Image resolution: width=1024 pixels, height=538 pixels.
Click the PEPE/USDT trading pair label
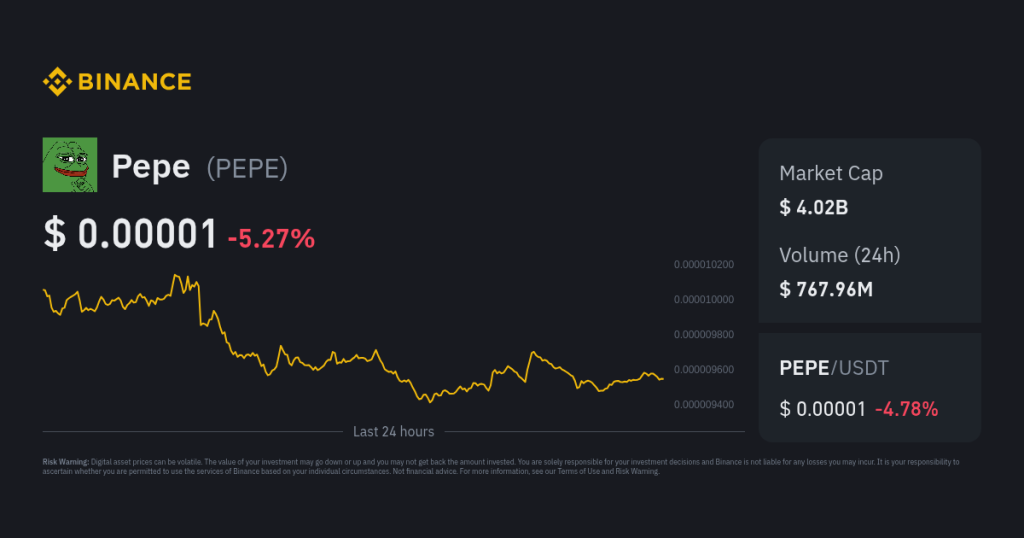pos(834,368)
